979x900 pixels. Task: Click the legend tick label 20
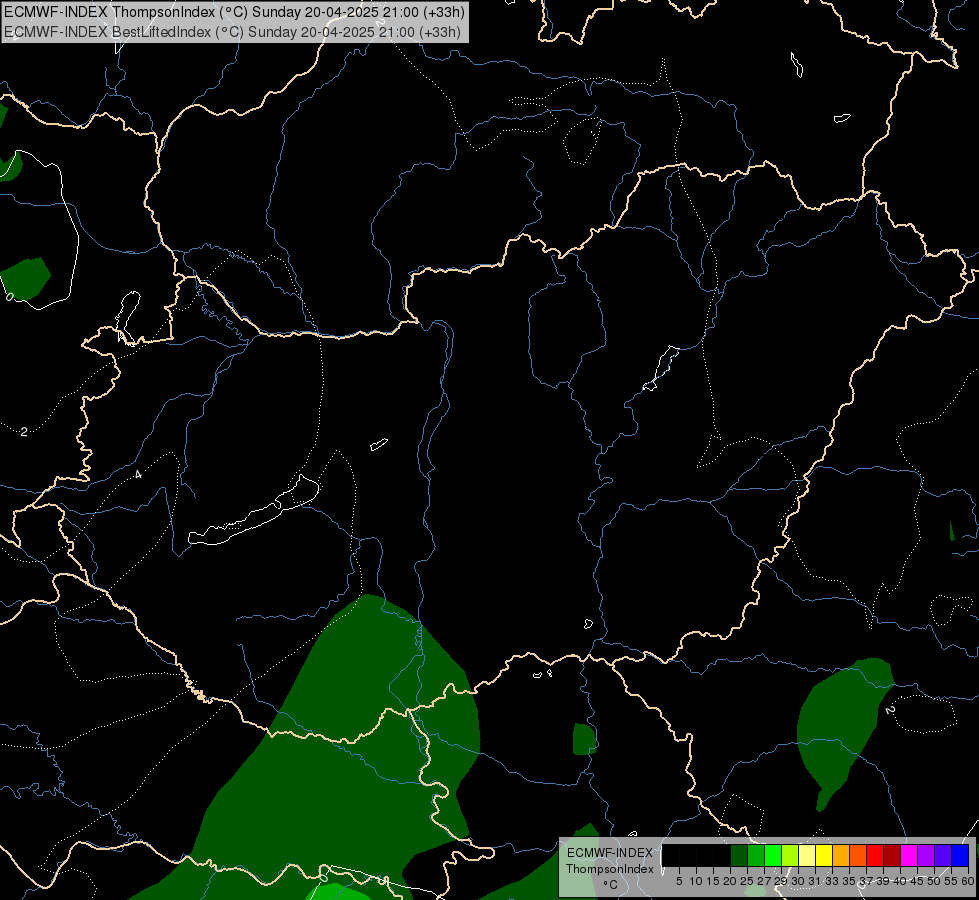[730, 881]
